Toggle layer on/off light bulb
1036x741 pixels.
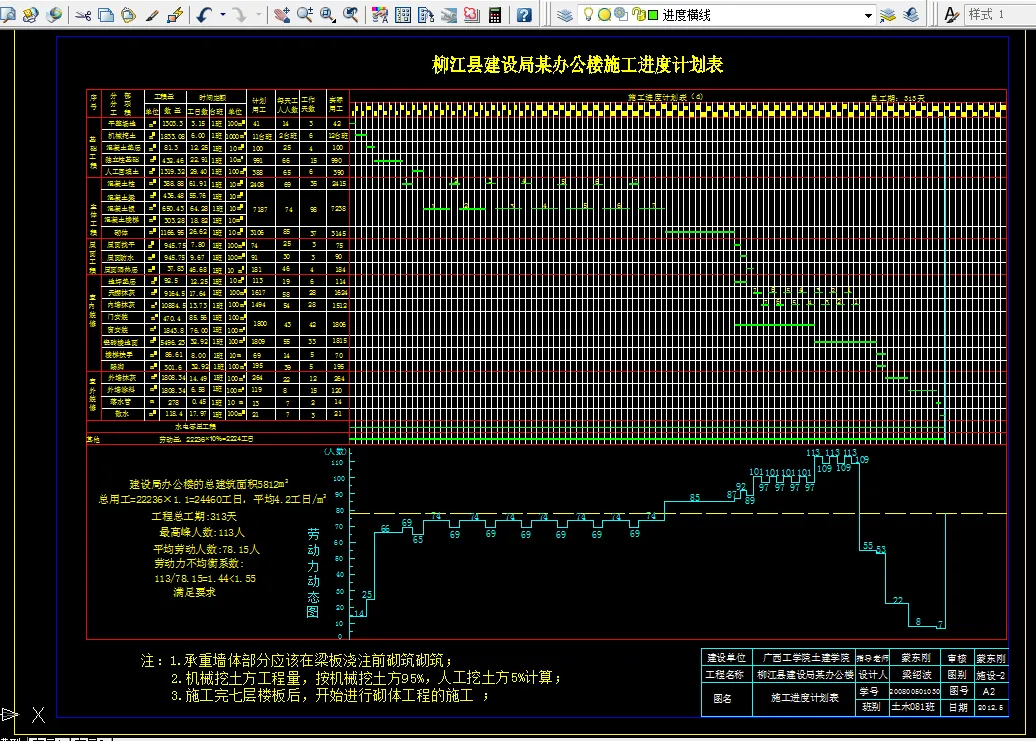click(587, 15)
